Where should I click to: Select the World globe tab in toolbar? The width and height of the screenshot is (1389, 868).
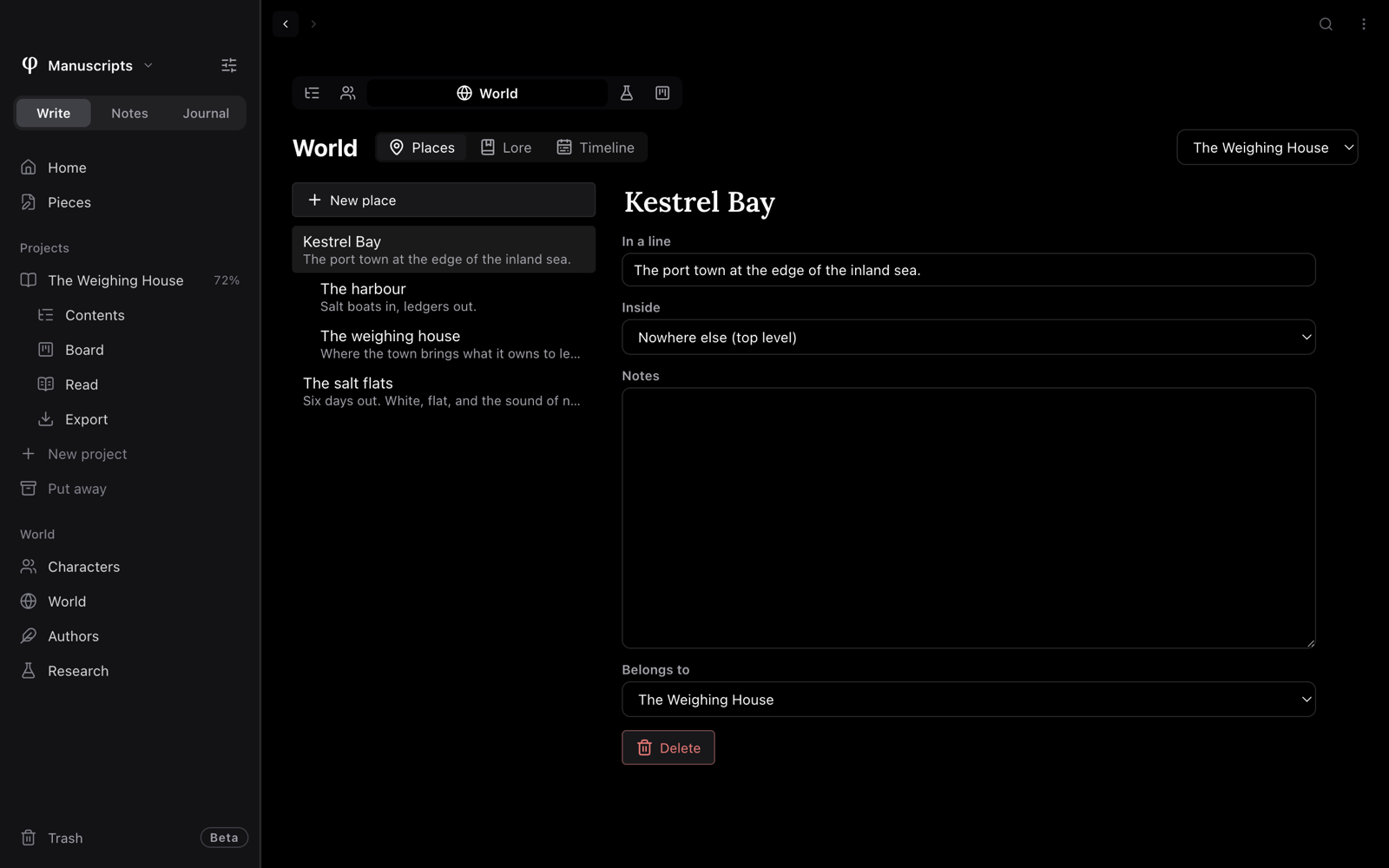[x=487, y=93]
